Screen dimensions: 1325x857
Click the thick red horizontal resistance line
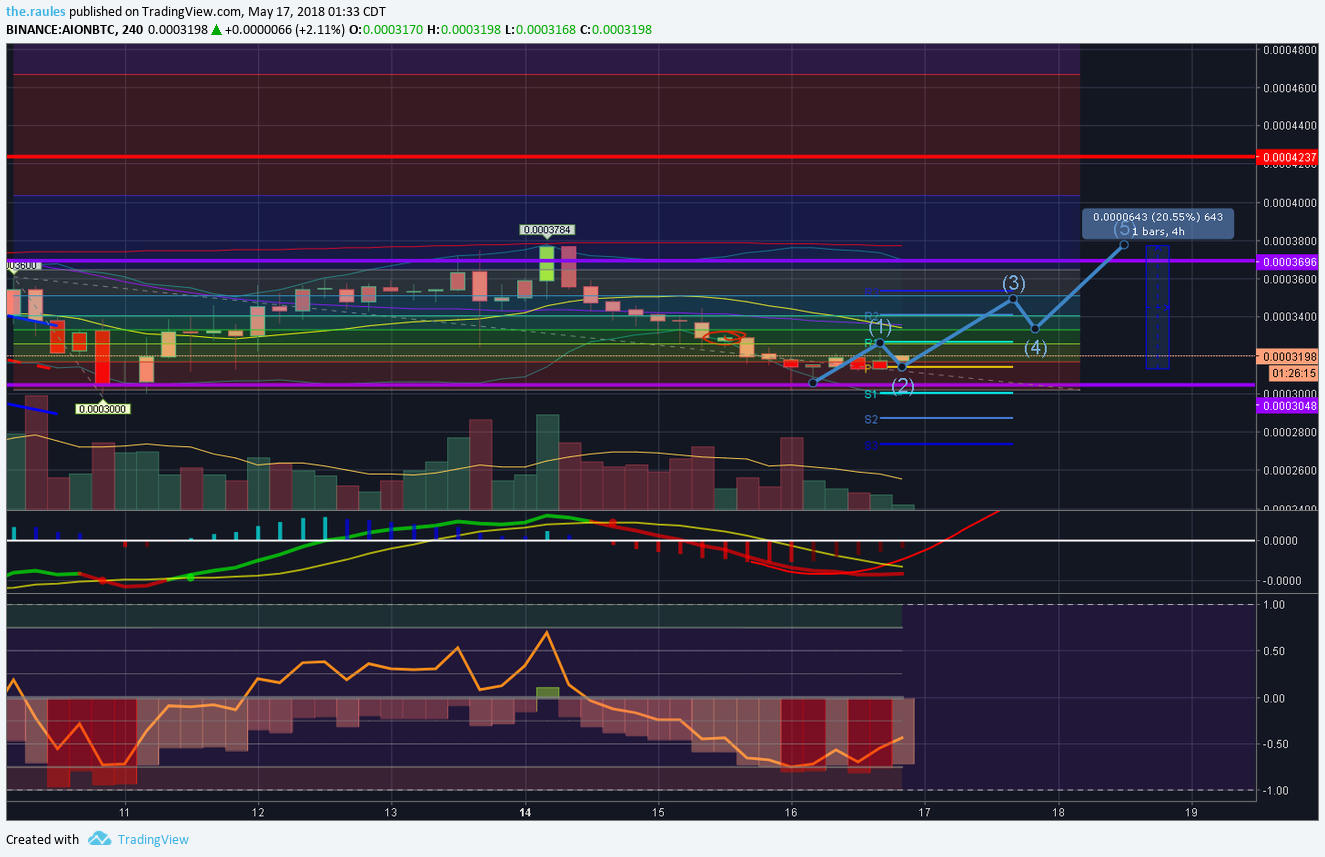(x=630, y=157)
